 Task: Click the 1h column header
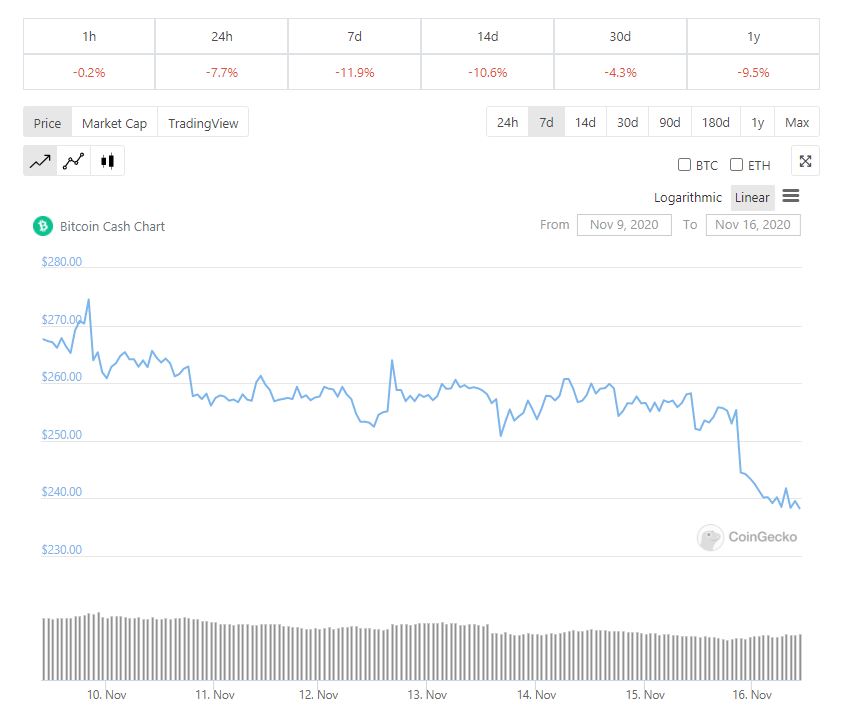click(89, 36)
